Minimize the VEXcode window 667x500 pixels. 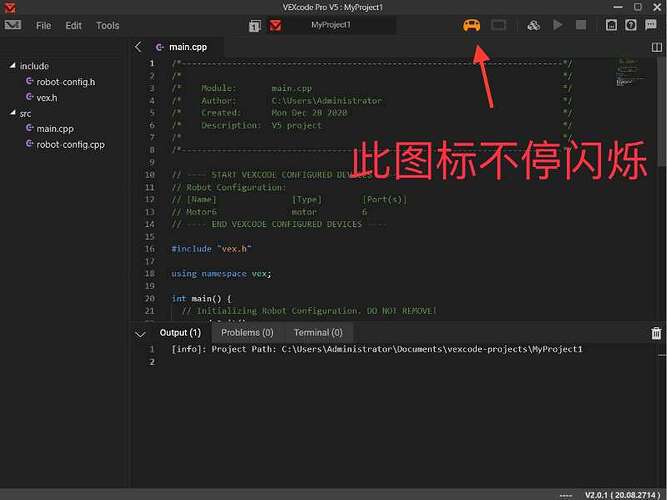[618, 7]
